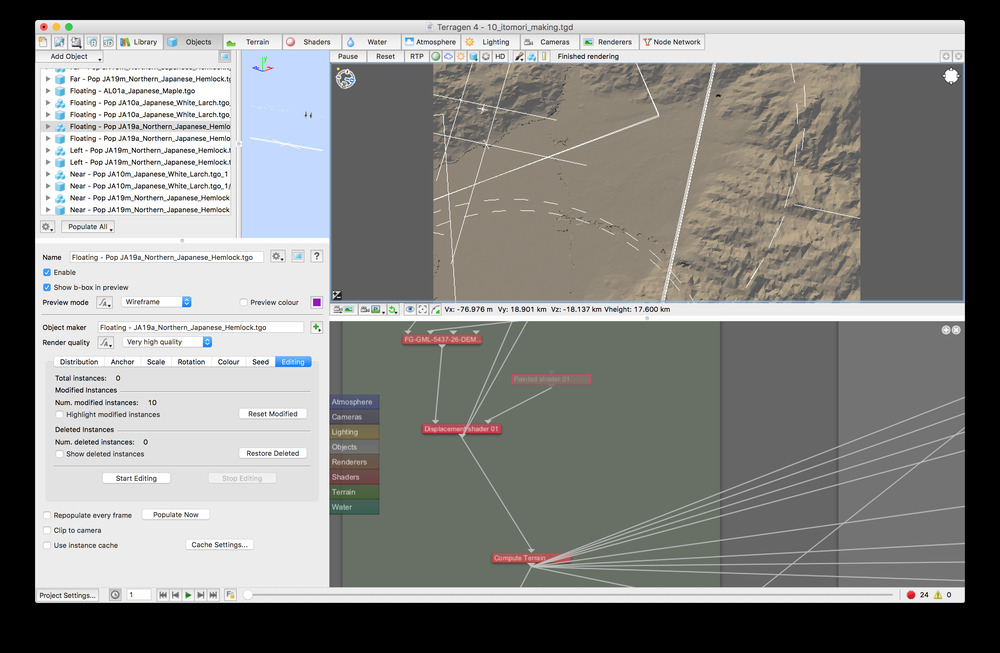Go to the Atmosphere tab

pyautogui.click(x=430, y=42)
